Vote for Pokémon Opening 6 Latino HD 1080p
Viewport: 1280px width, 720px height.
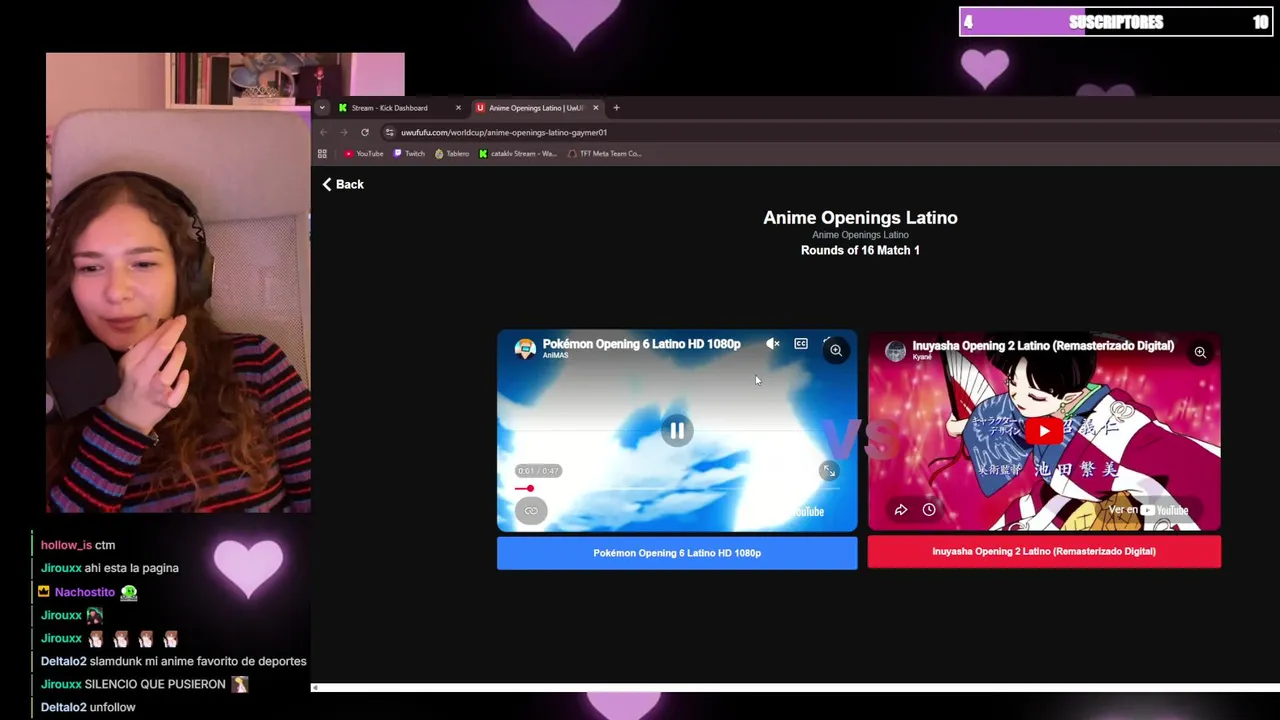click(x=677, y=553)
